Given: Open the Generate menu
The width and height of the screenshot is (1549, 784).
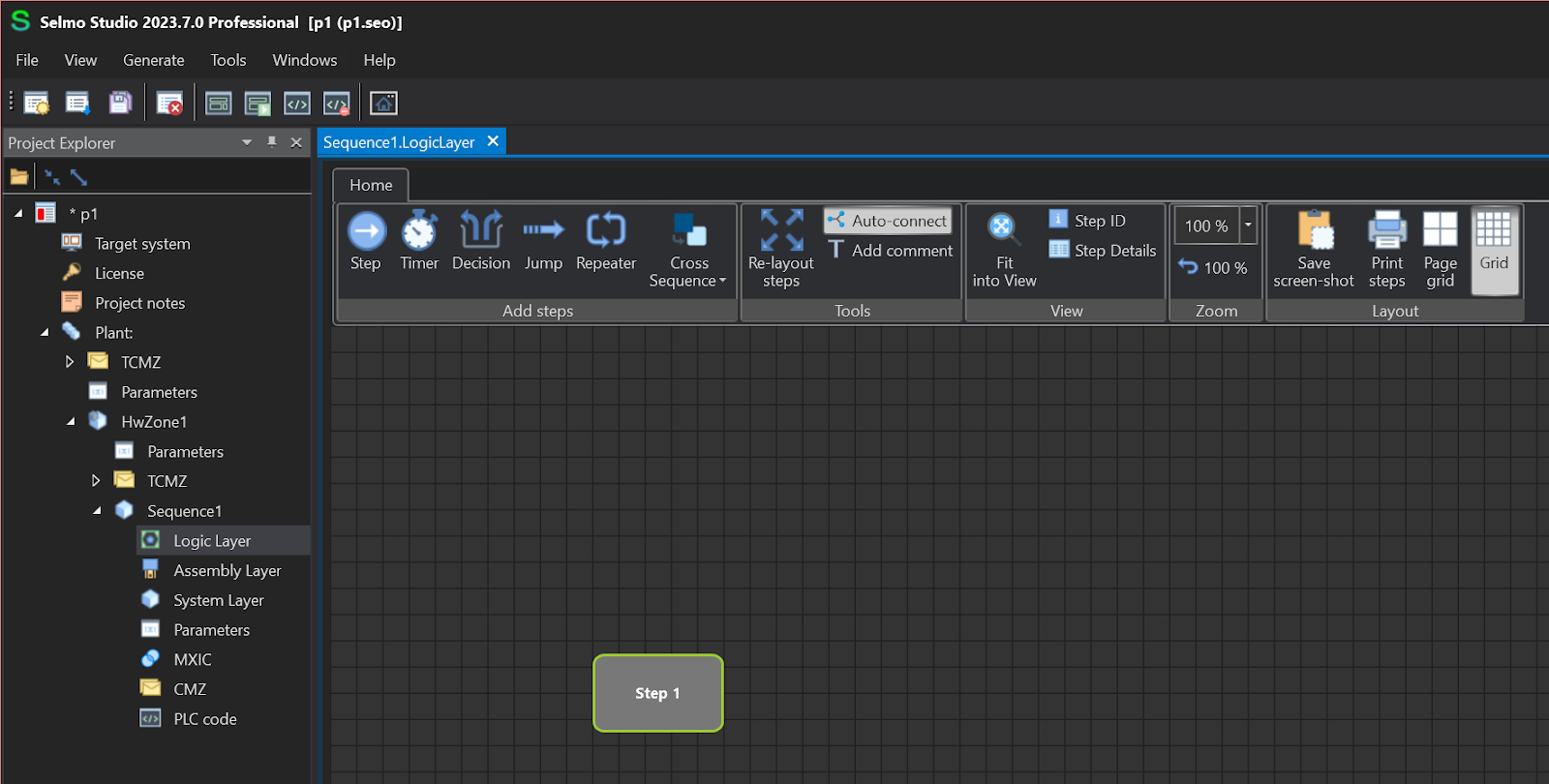Looking at the screenshot, I should tap(154, 60).
